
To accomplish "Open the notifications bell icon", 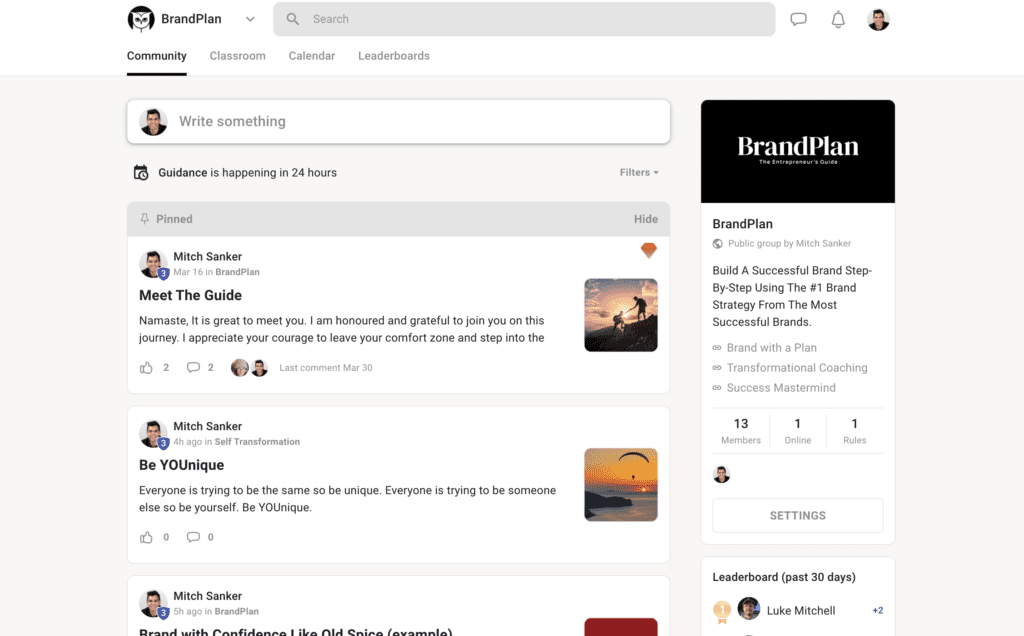I will click(x=838, y=20).
